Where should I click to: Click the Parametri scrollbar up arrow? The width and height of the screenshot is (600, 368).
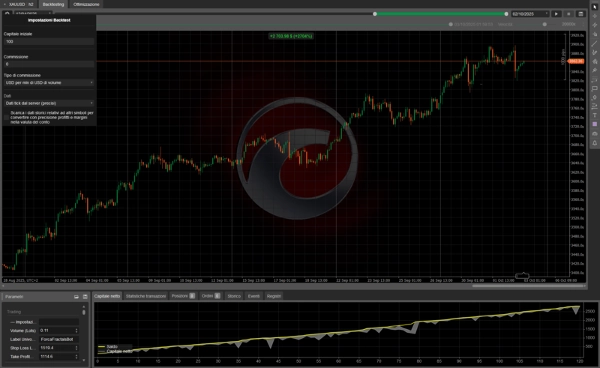(x=84, y=306)
